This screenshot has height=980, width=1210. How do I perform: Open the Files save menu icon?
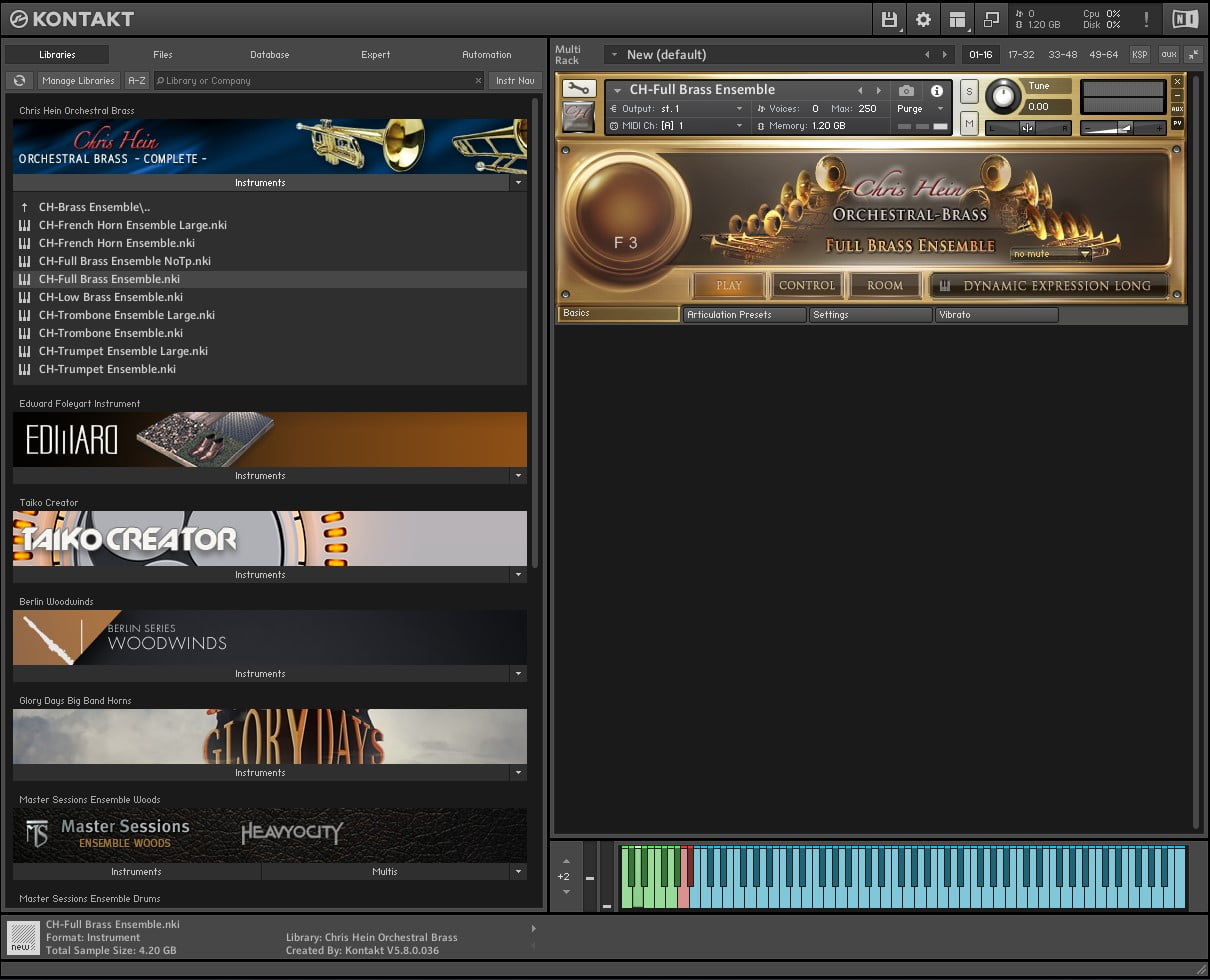(x=889, y=19)
